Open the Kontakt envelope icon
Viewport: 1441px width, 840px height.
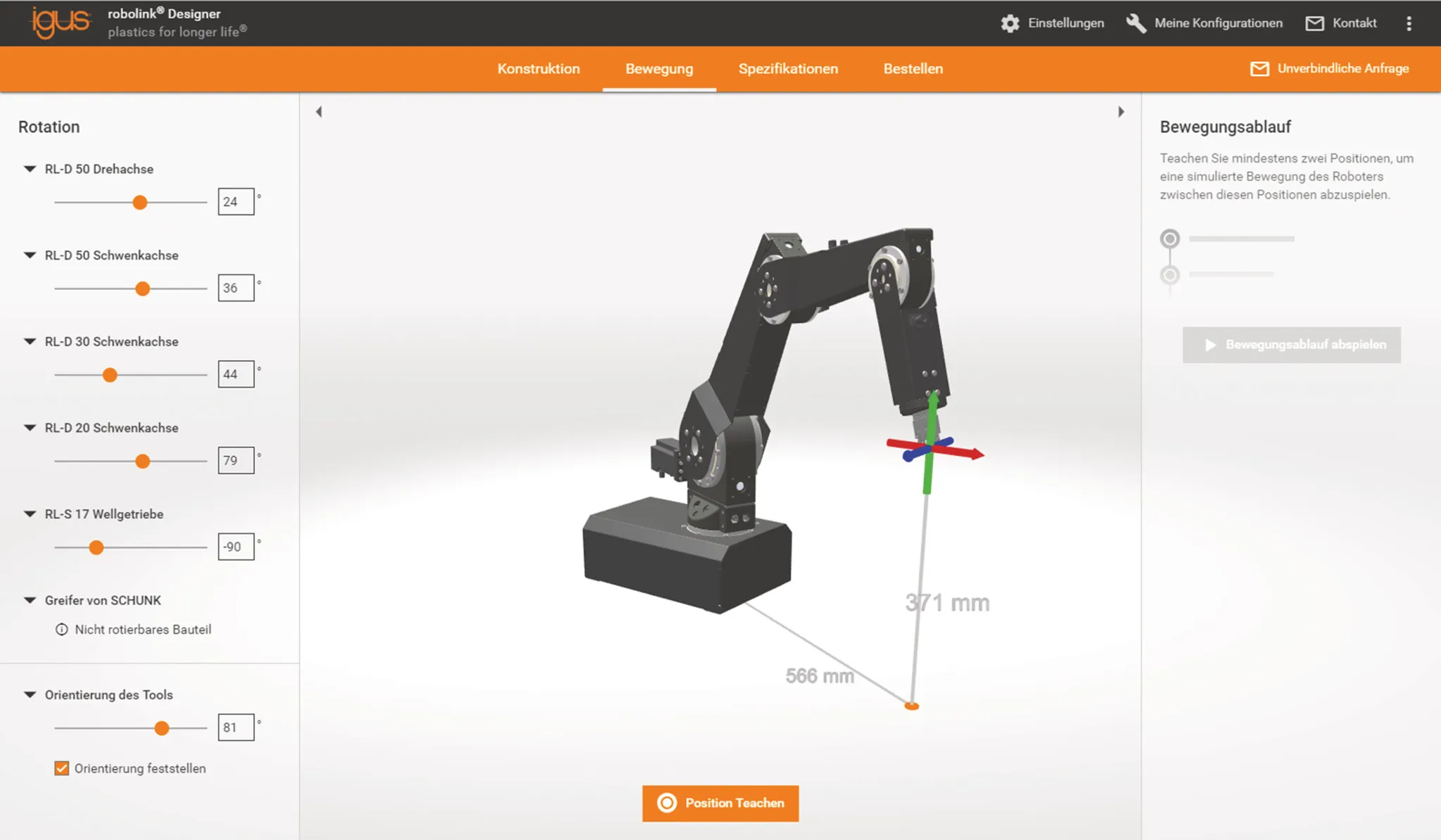click(1314, 23)
